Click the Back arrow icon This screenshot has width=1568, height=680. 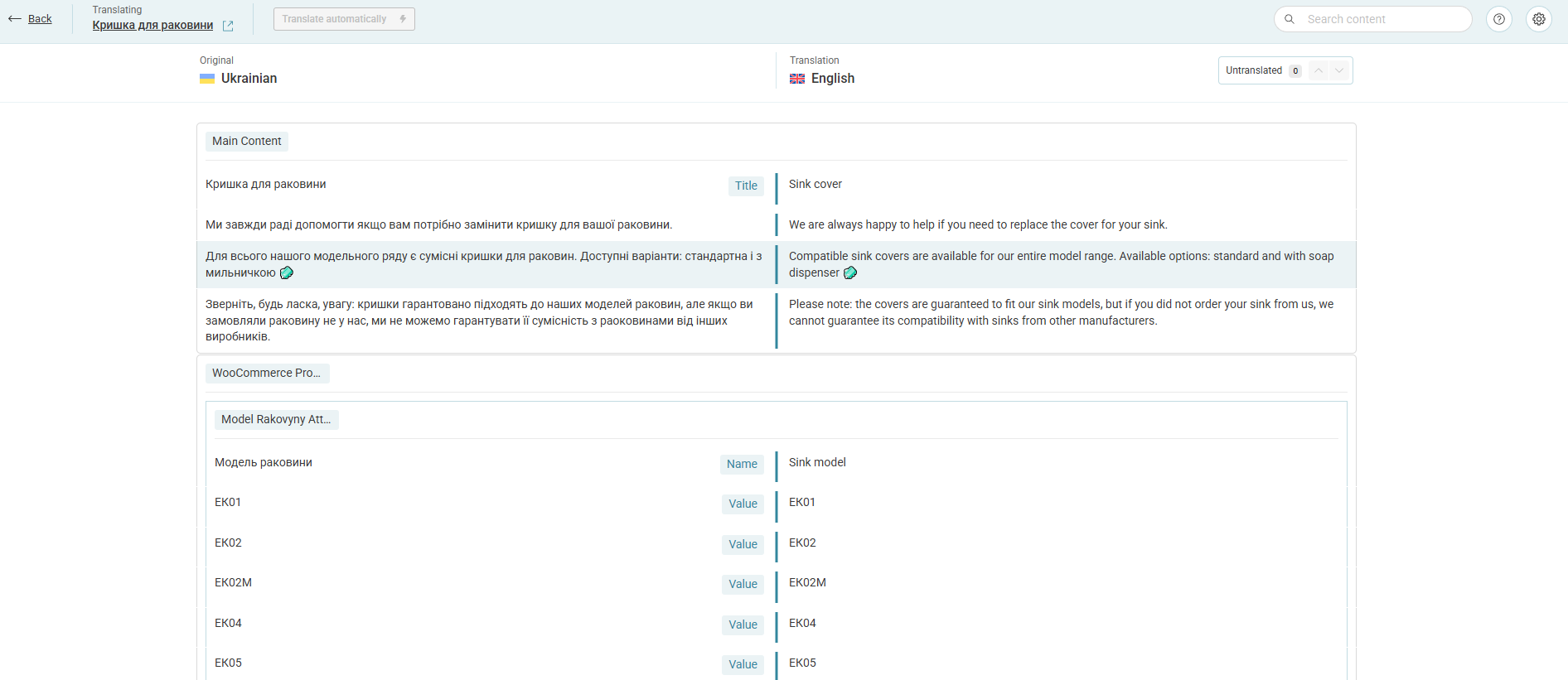[15, 19]
